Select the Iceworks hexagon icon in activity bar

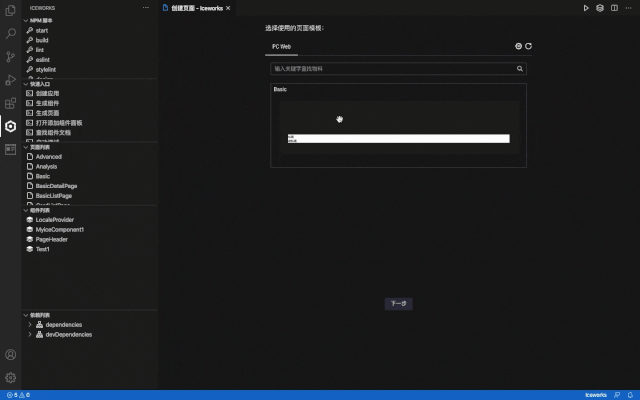(11, 126)
